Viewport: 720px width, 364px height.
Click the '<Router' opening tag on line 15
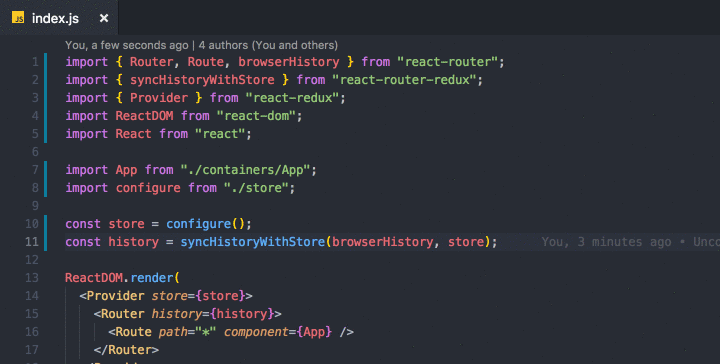[x=119, y=314]
